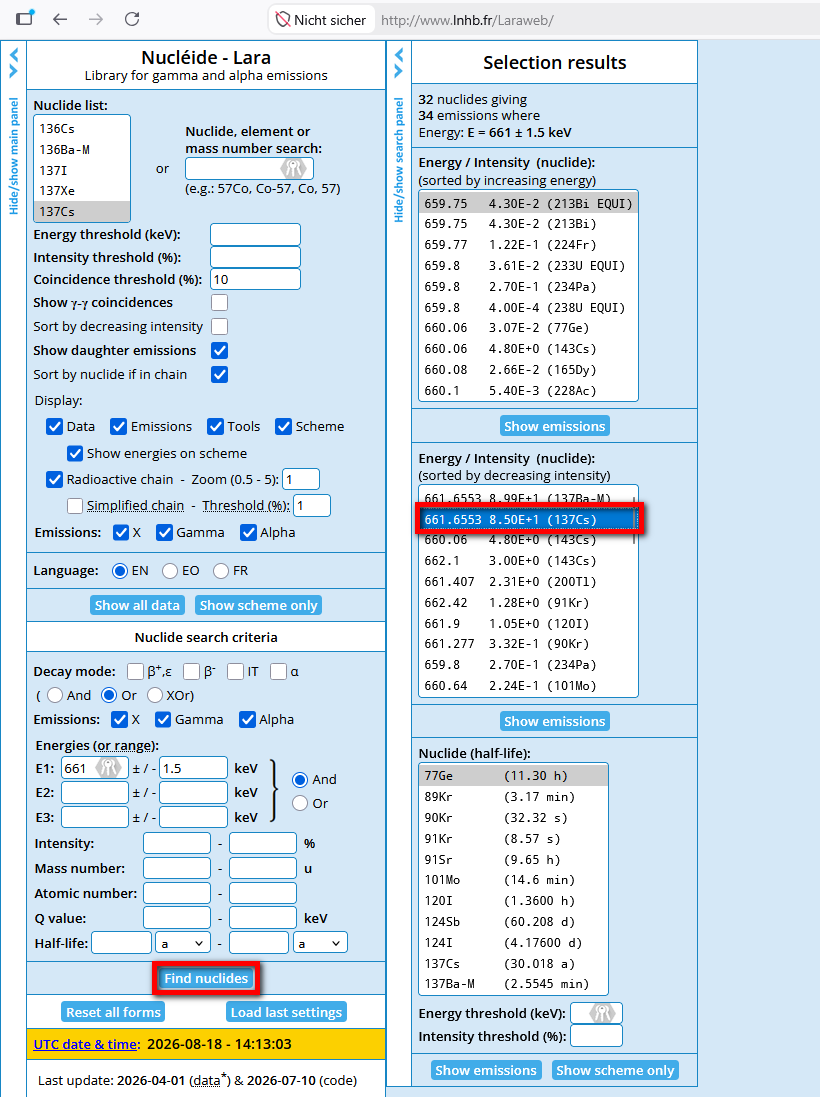This screenshot has height=1097, width=820.
Task: Click the Zoom value input field
Action: tap(301, 479)
